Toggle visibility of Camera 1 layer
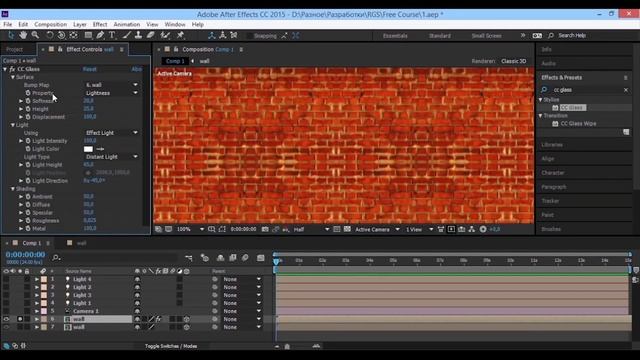The width and height of the screenshot is (640, 360). tap(6, 311)
